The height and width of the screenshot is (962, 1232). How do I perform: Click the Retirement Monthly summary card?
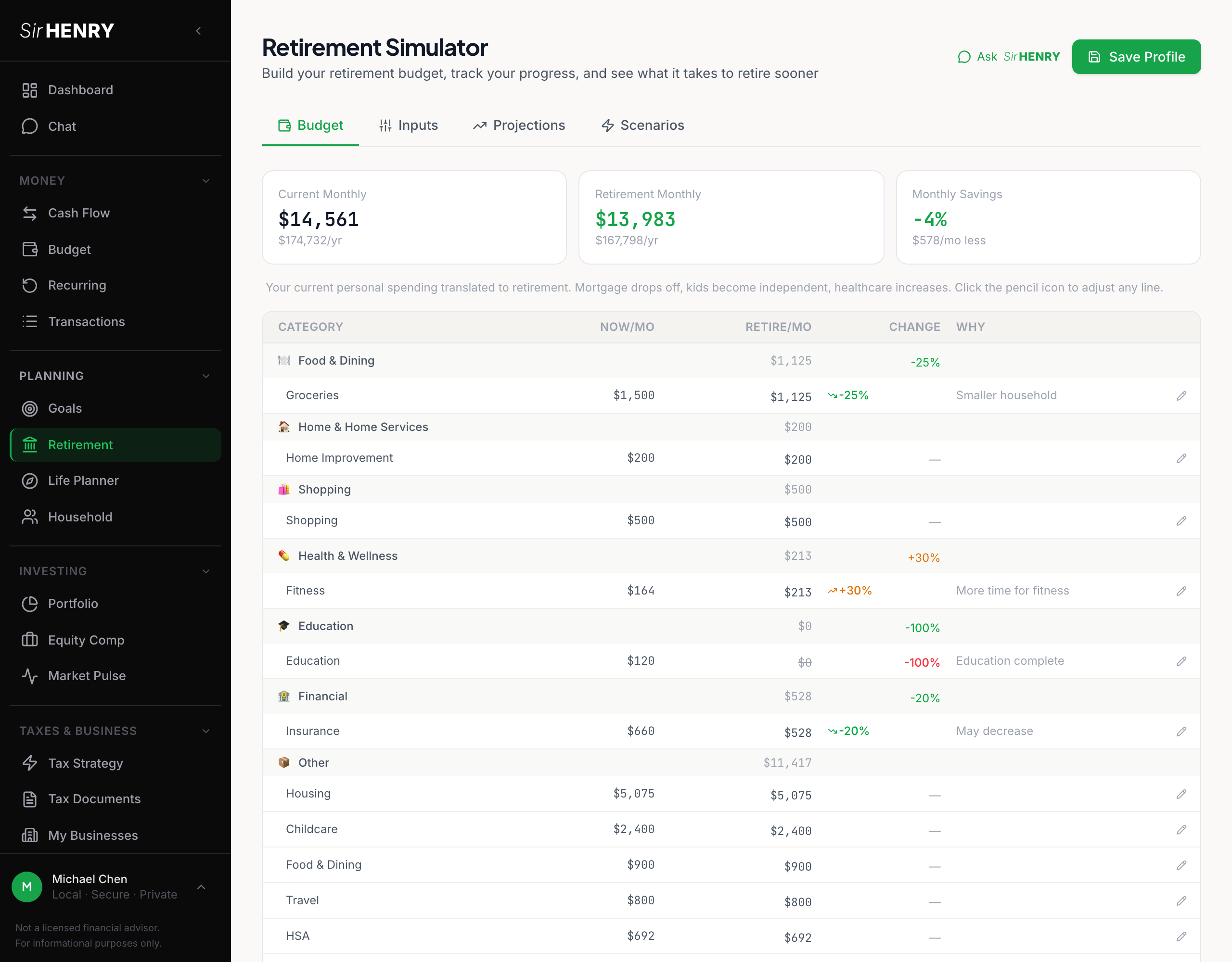[731, 217]
